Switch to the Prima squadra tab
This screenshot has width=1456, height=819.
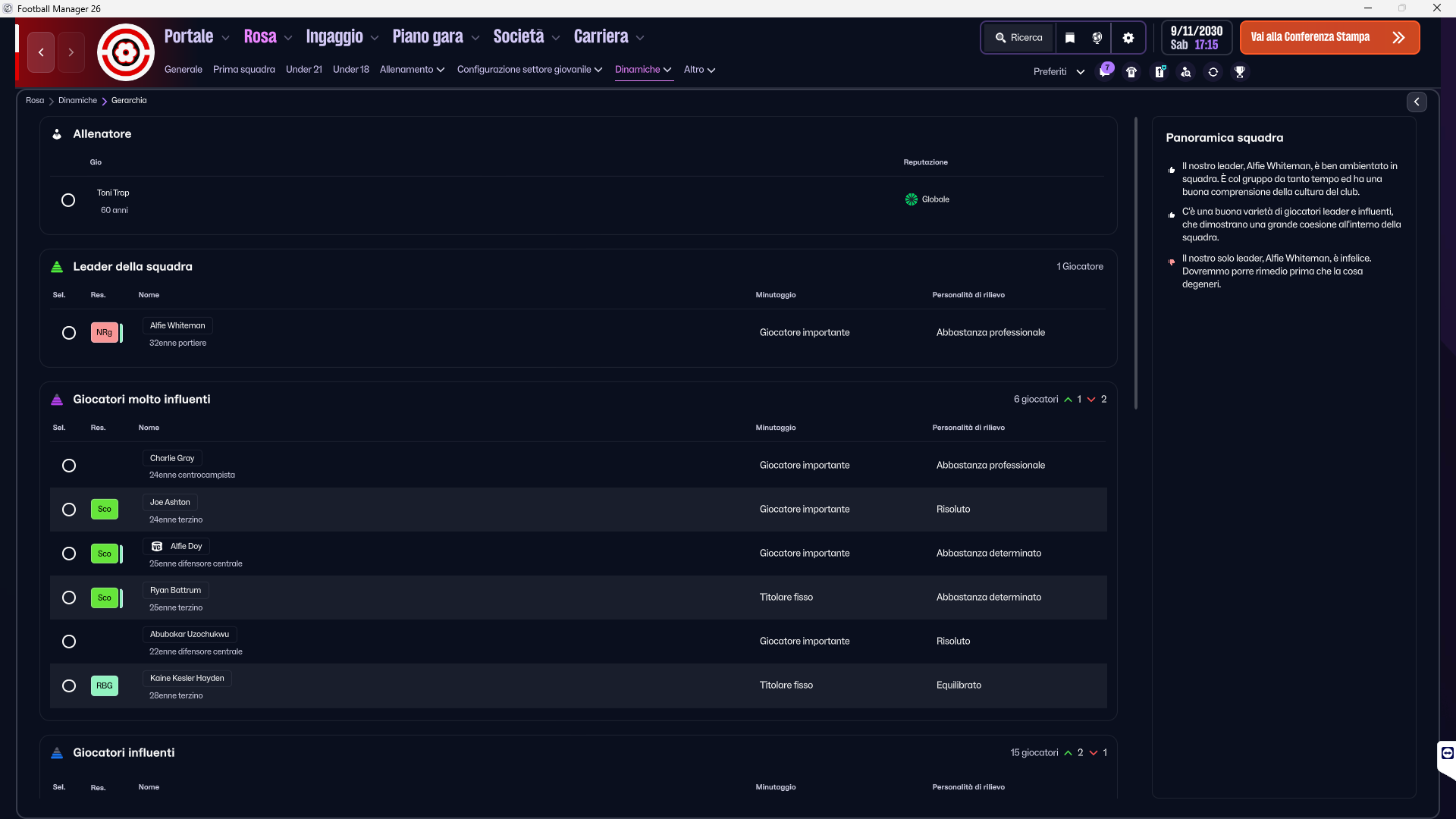(243, 70)
